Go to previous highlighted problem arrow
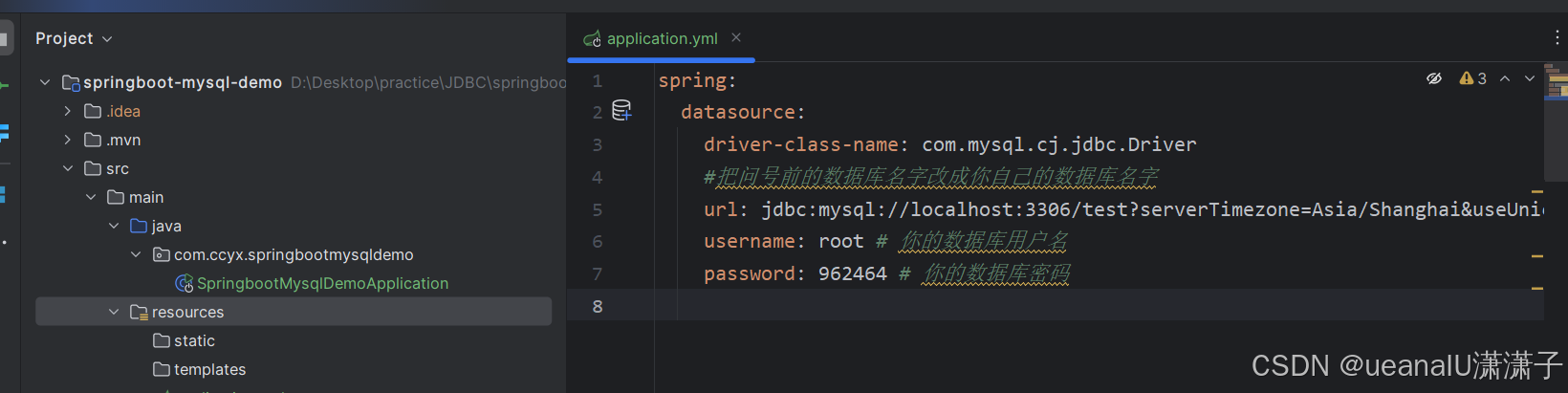The height and width of the screenshot is (393, 1568). (1505, 78)
